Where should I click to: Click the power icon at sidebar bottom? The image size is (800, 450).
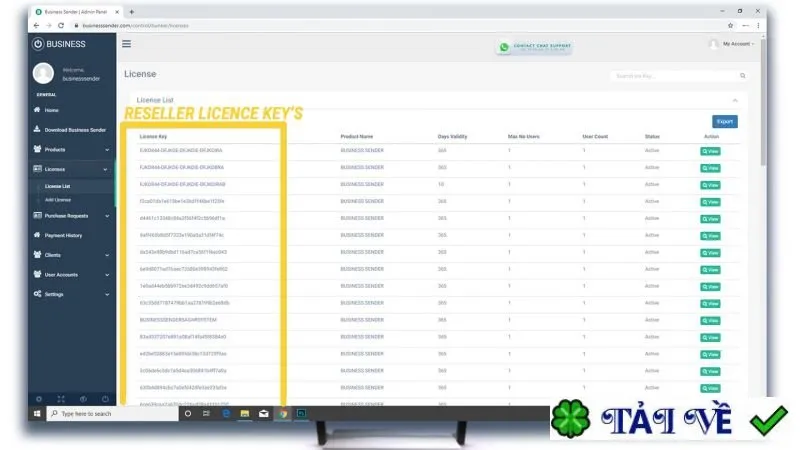pyautogui.click(x=105, y=399)
